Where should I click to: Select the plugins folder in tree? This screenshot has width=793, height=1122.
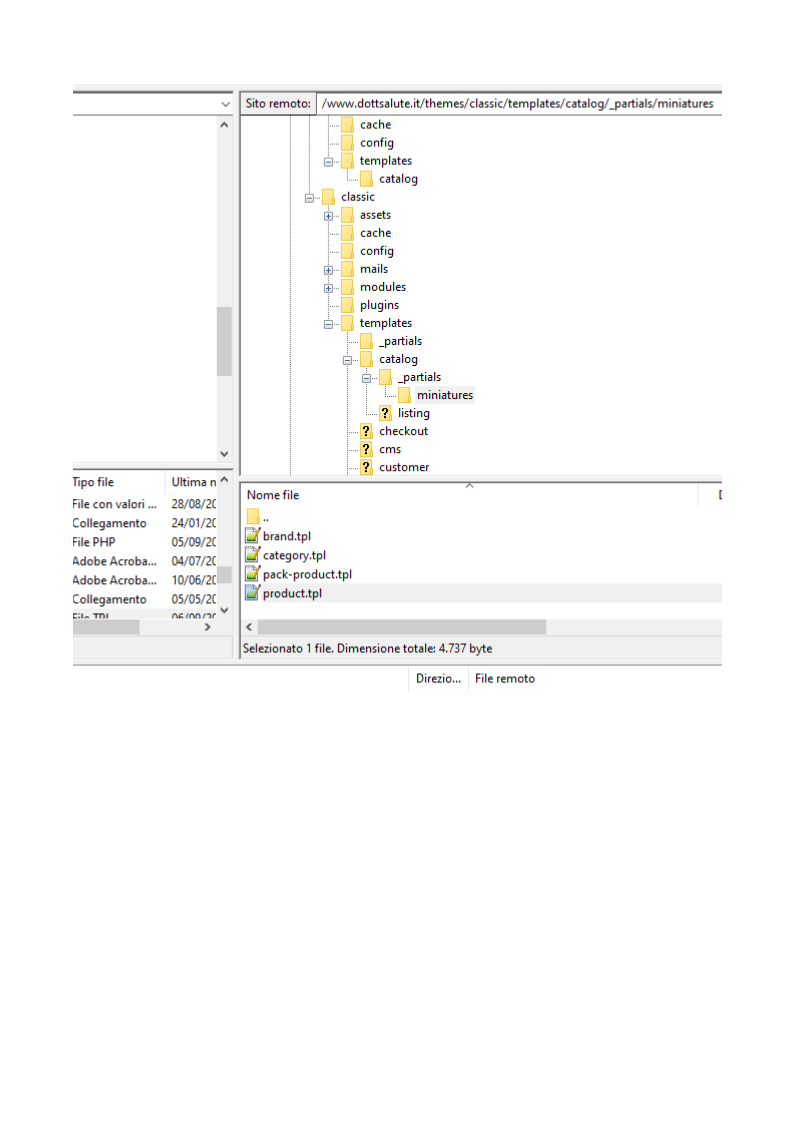click(x=379, y=305)
